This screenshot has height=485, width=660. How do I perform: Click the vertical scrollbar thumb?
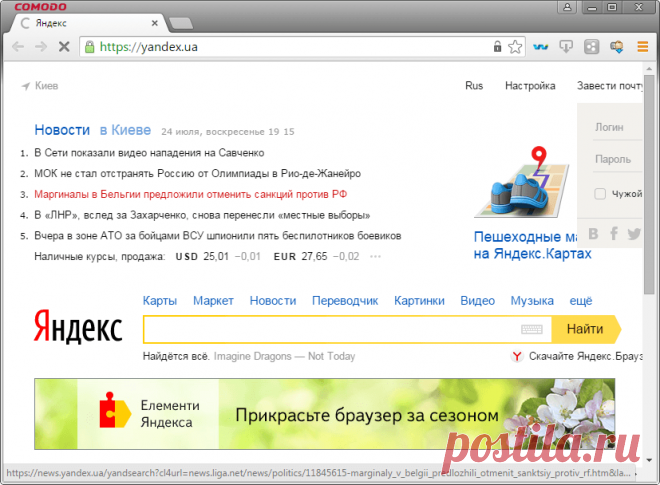(649, 184)
